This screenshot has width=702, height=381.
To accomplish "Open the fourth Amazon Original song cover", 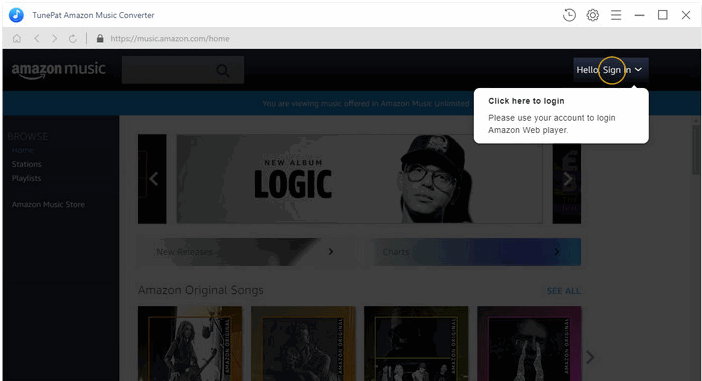I will click(529, 343).
